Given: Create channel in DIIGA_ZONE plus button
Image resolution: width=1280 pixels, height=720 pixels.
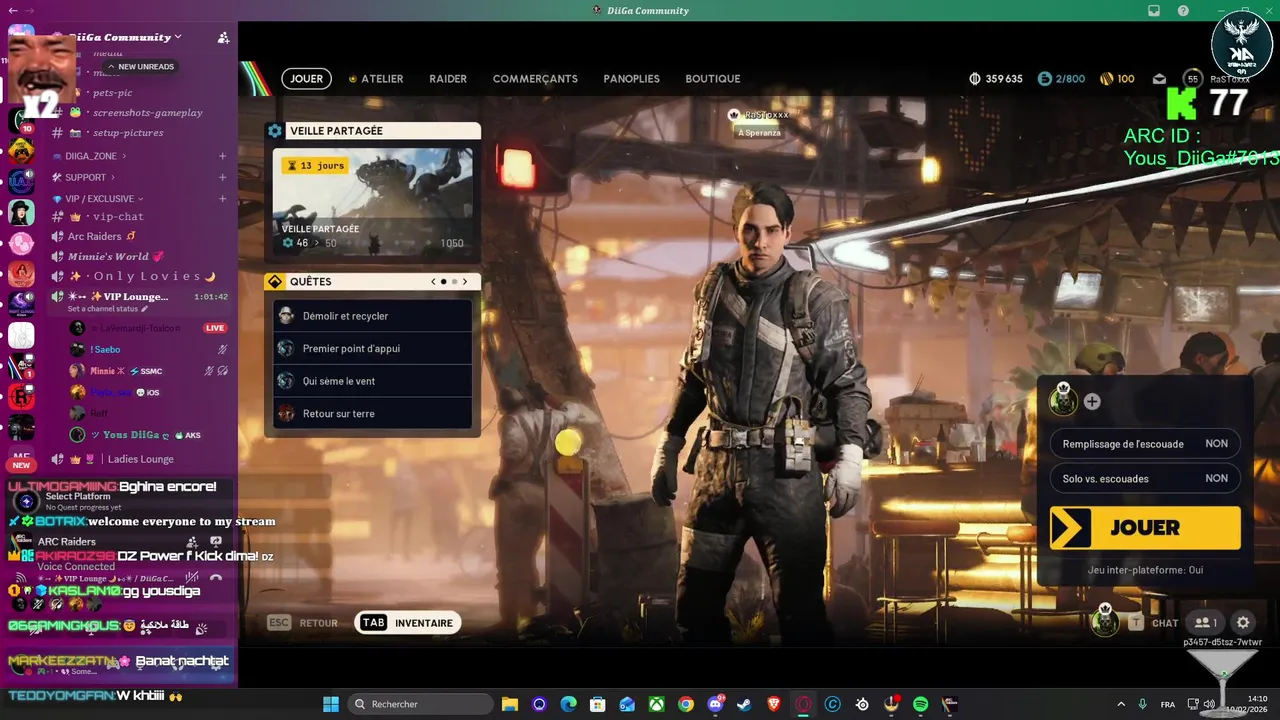Looking at the screenshot, I should (222, 156).
